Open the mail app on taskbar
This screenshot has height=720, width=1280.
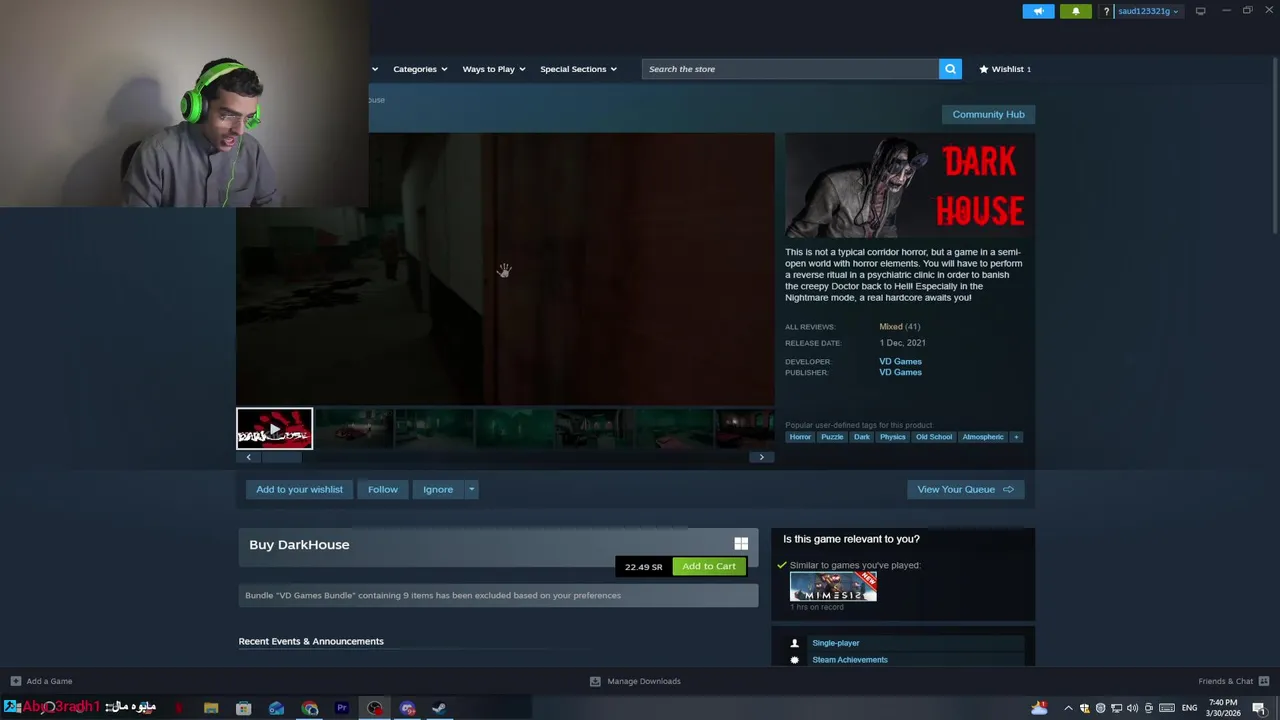276,708
